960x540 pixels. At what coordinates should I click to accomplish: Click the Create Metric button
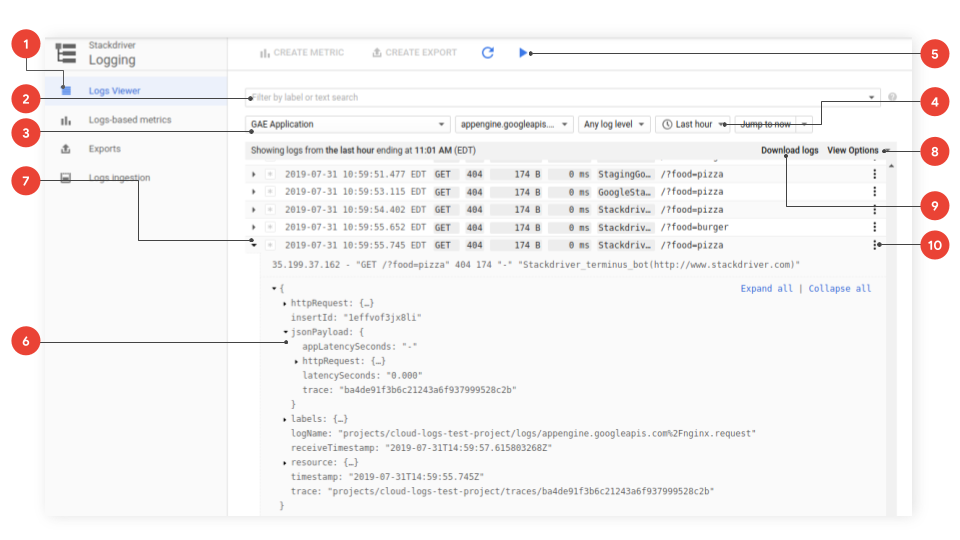tap(302, 53)
